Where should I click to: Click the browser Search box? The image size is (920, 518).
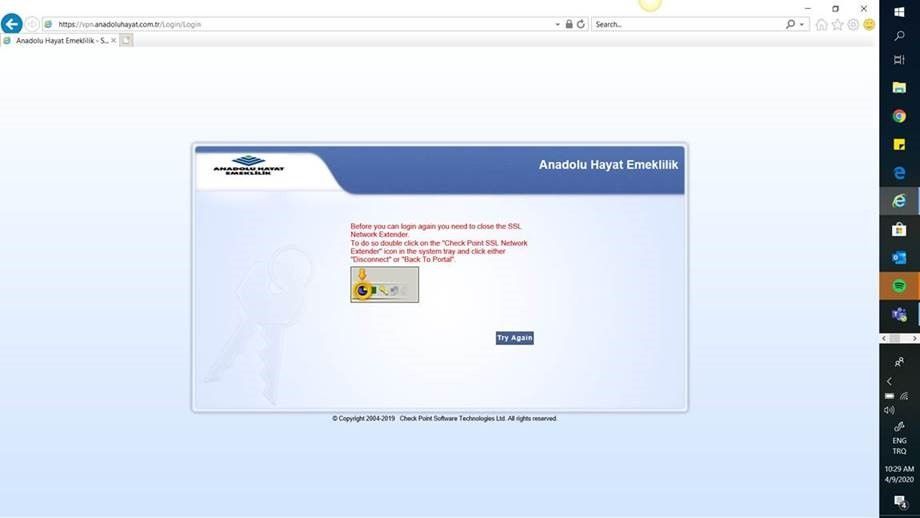tap(688, 24)
